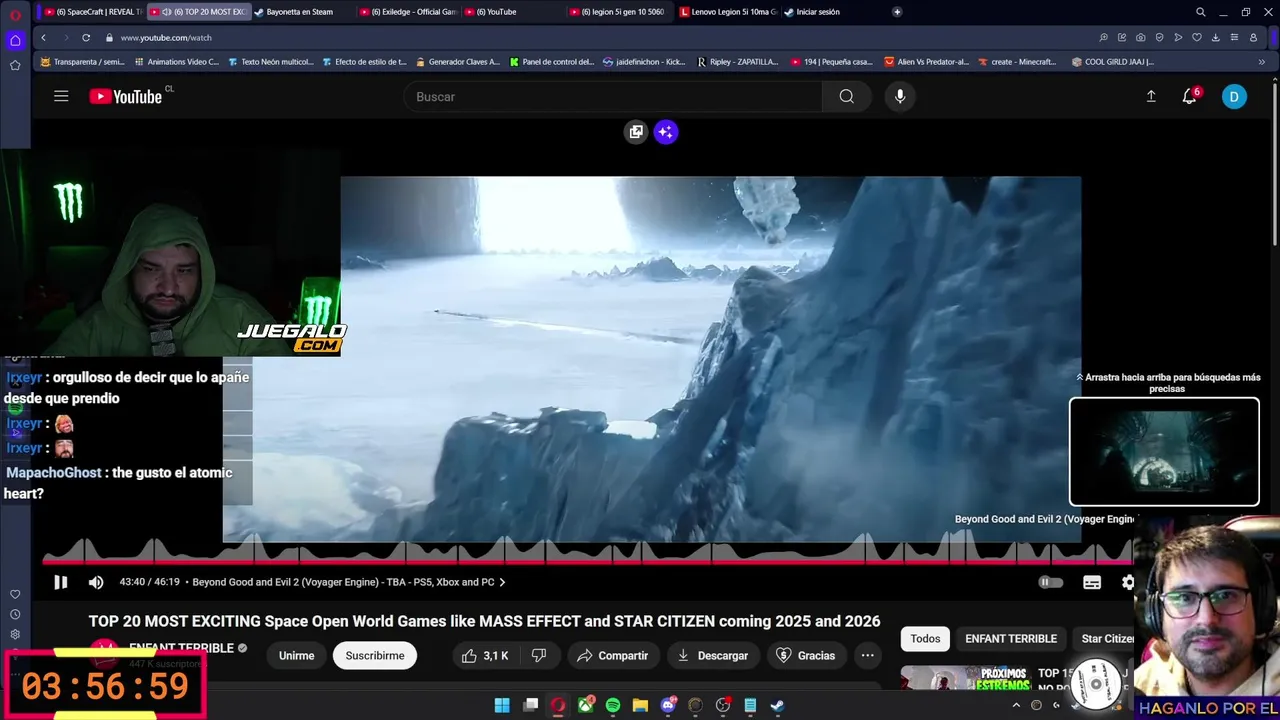
Task: Open the Animations Video C... bookmark
Action: 176,61
